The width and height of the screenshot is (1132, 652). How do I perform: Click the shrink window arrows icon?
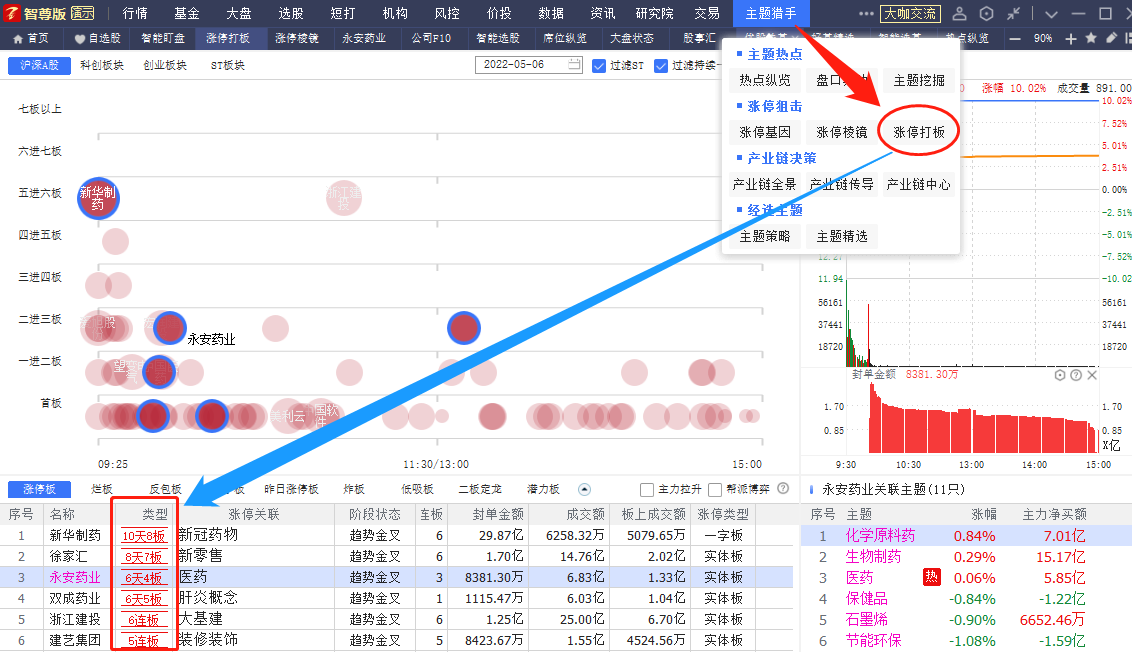(1014, 14)
